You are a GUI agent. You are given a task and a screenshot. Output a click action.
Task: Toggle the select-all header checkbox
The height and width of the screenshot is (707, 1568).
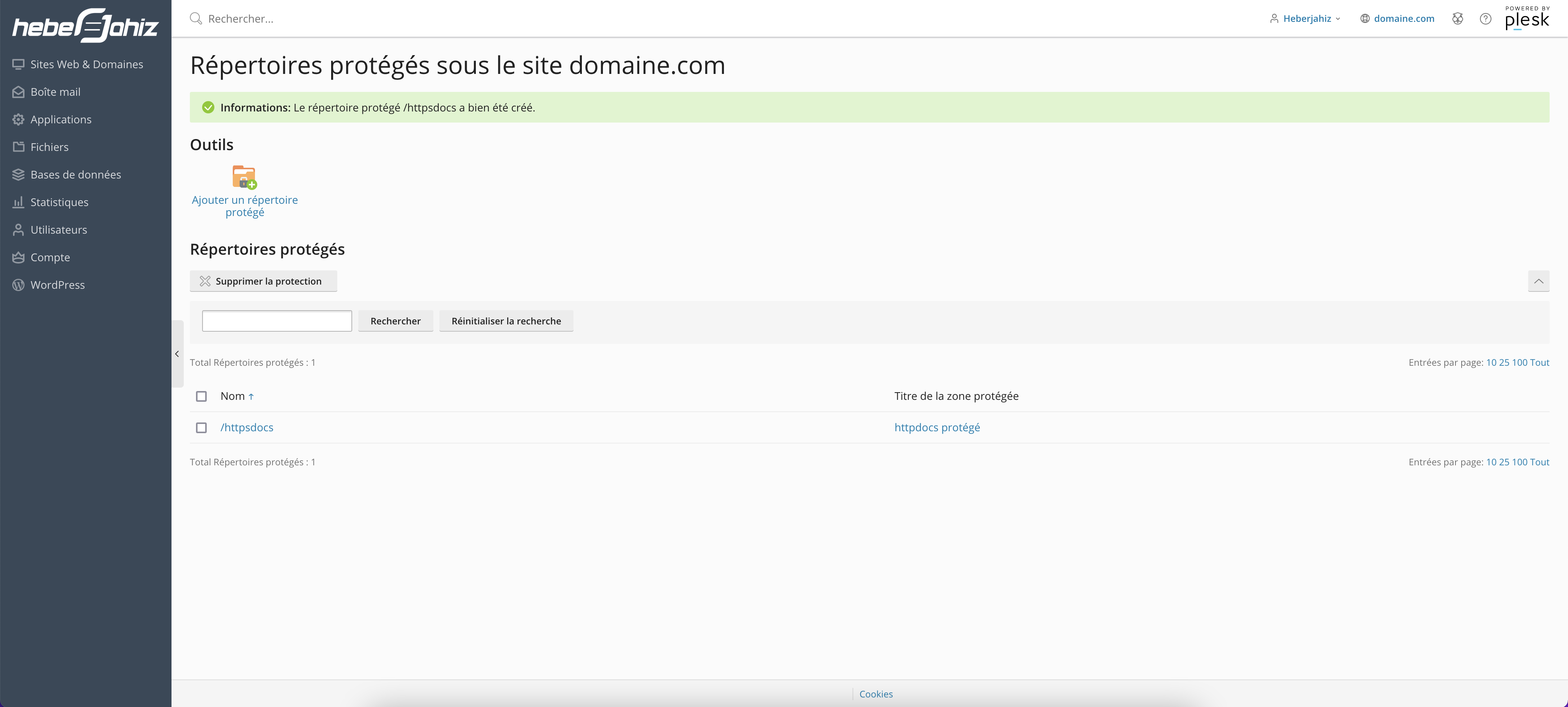[x=201, y=396]
